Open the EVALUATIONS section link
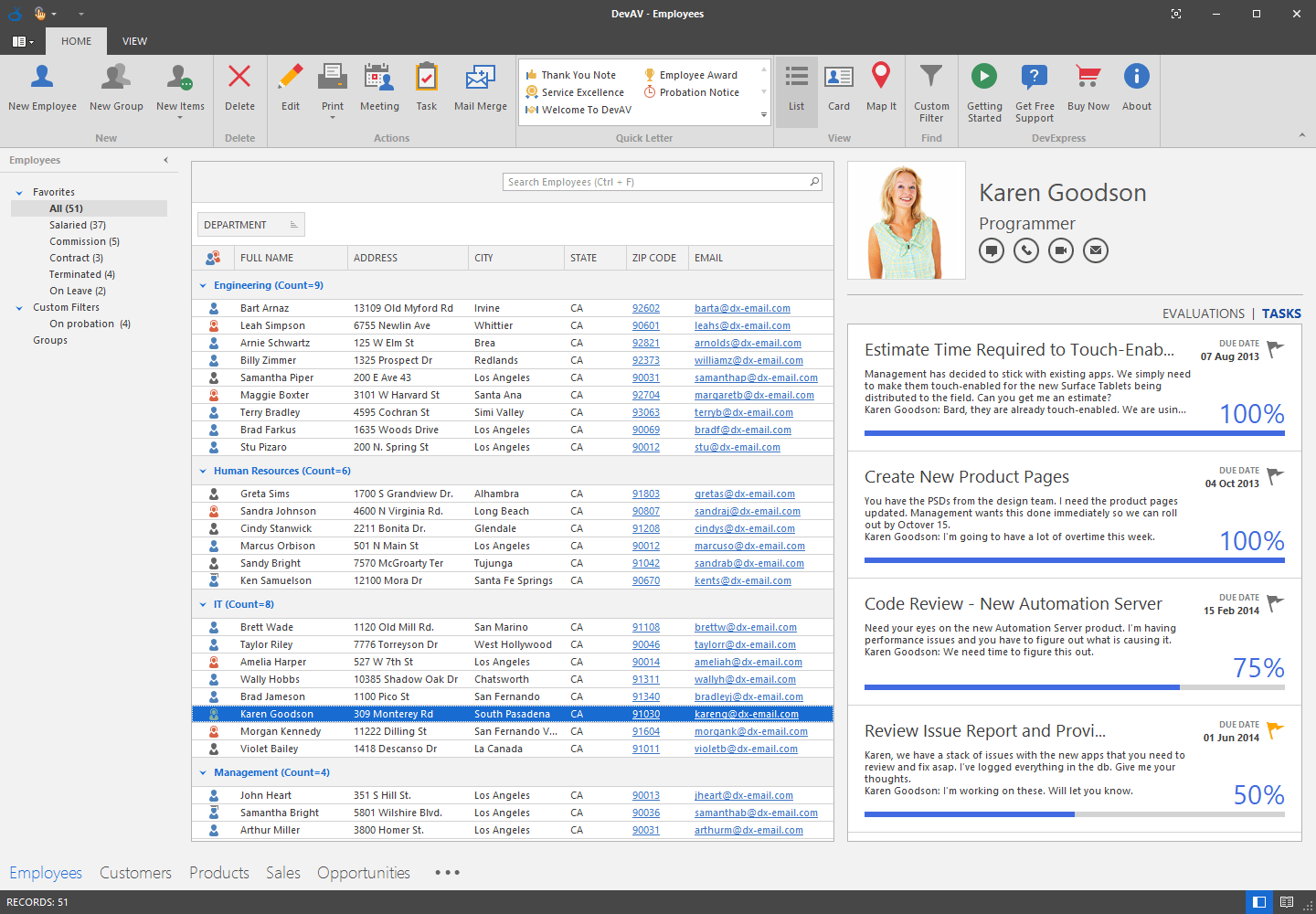The width and height of the screenshot is (1316, 914). click(1203, 314)
